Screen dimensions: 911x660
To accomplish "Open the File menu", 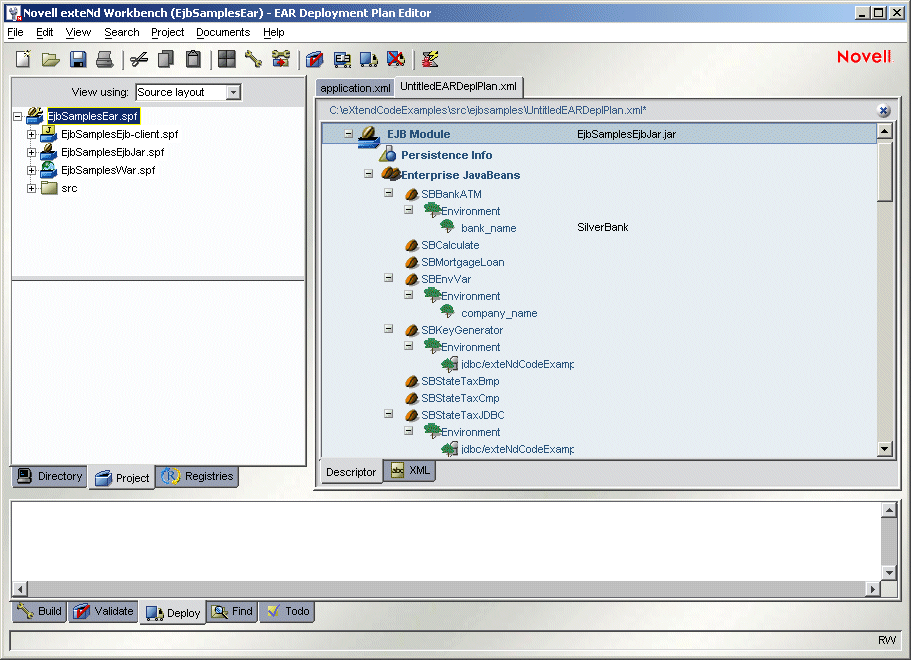I will pos(15,33).
